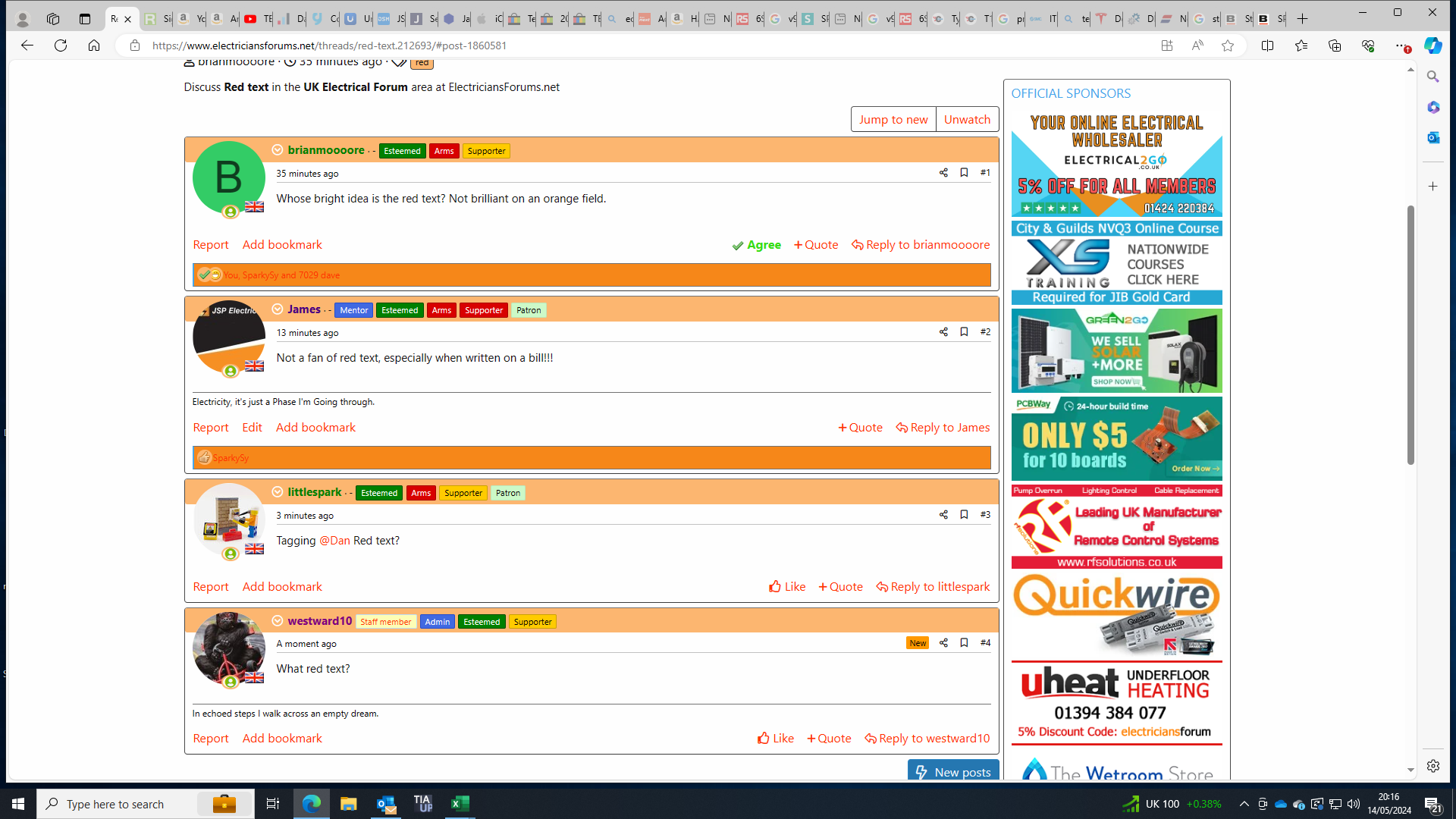
Task: Share post #2 by James
Action: coord(943,332)
